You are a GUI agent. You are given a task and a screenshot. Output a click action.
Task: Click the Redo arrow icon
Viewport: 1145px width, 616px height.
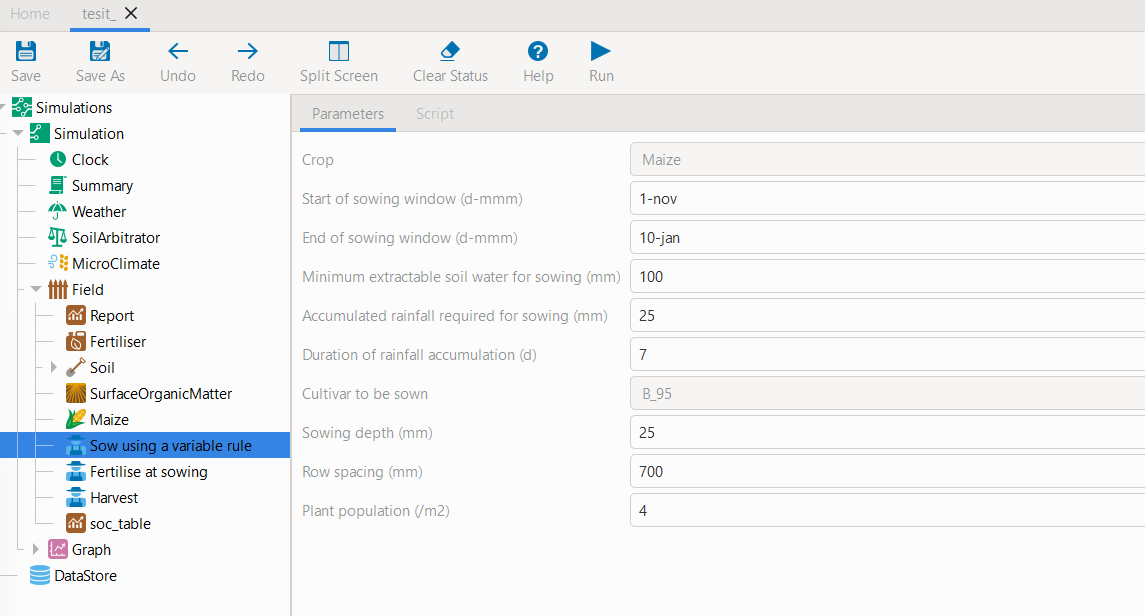[247, 52]
